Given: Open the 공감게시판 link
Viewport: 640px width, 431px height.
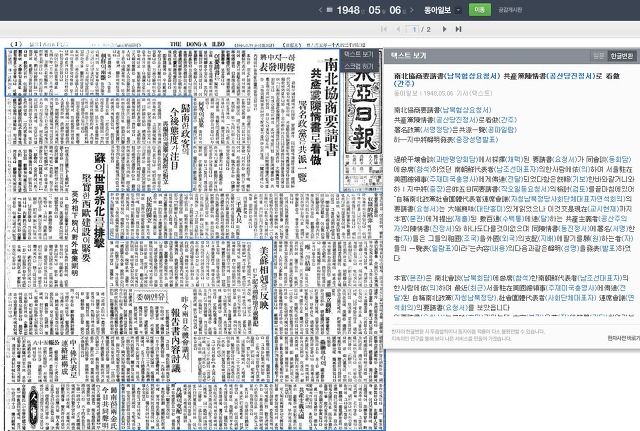Looking at the screenshot, I should 510,10.
